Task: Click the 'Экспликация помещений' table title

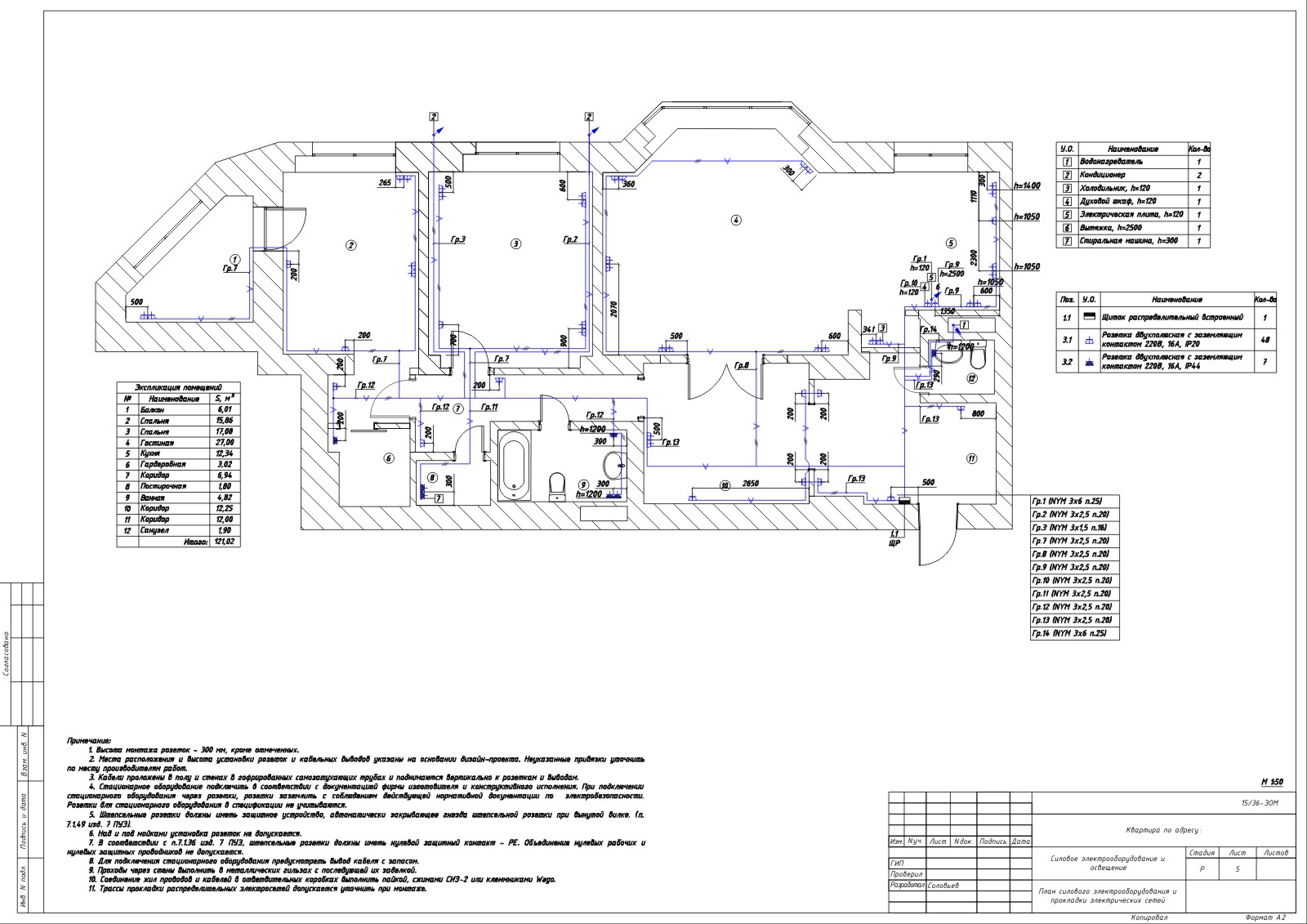Action: pos(177,387)
